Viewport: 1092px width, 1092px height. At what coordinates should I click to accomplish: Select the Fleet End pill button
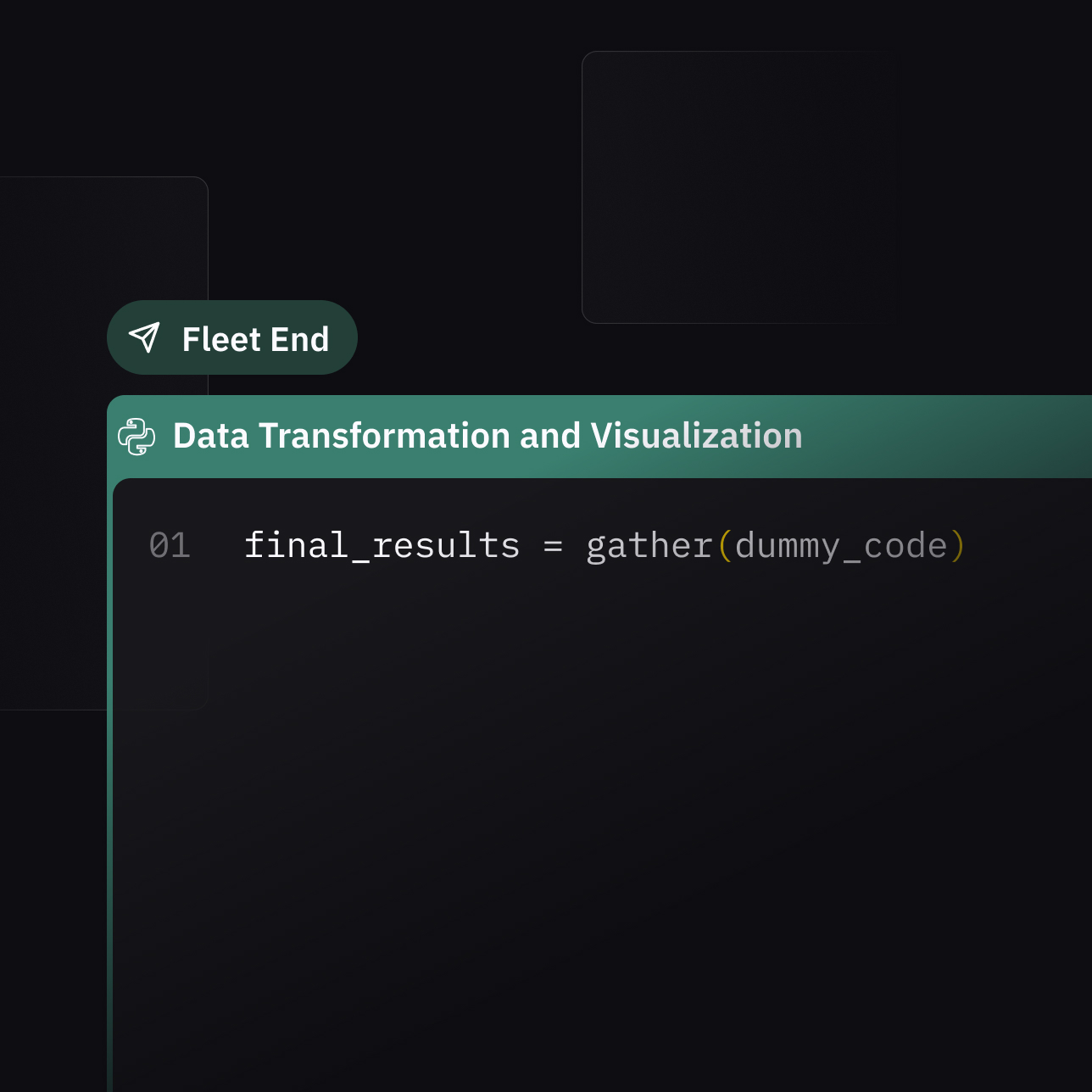coord(232,337)
